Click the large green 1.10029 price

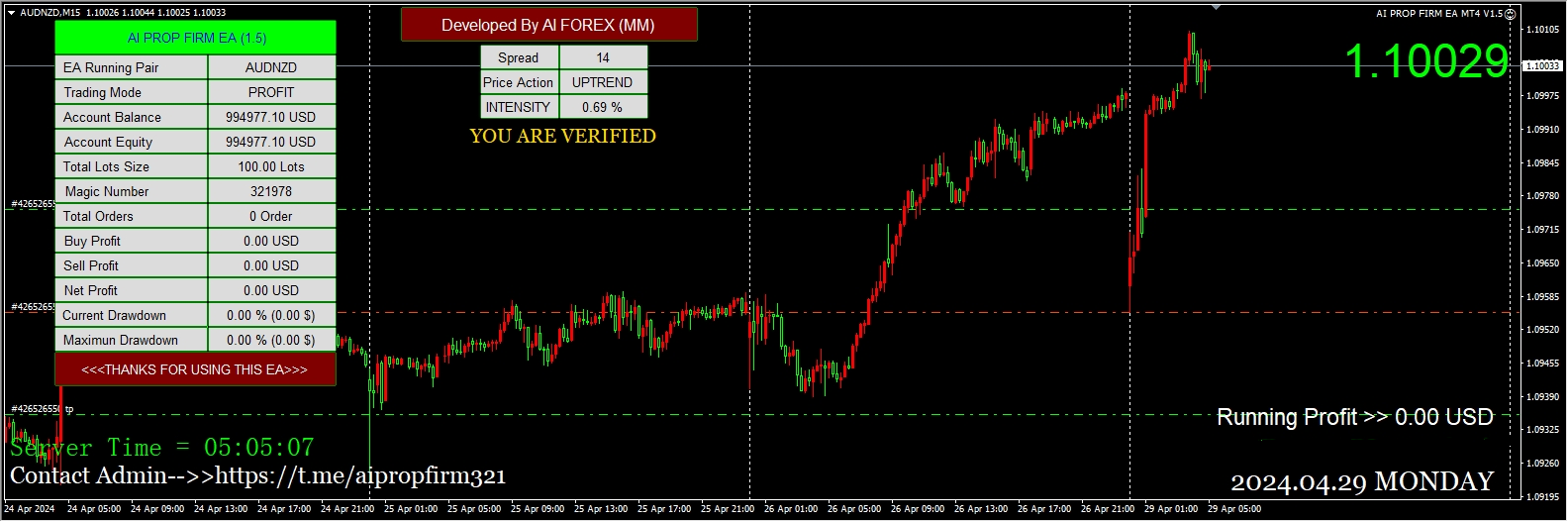1425,61
